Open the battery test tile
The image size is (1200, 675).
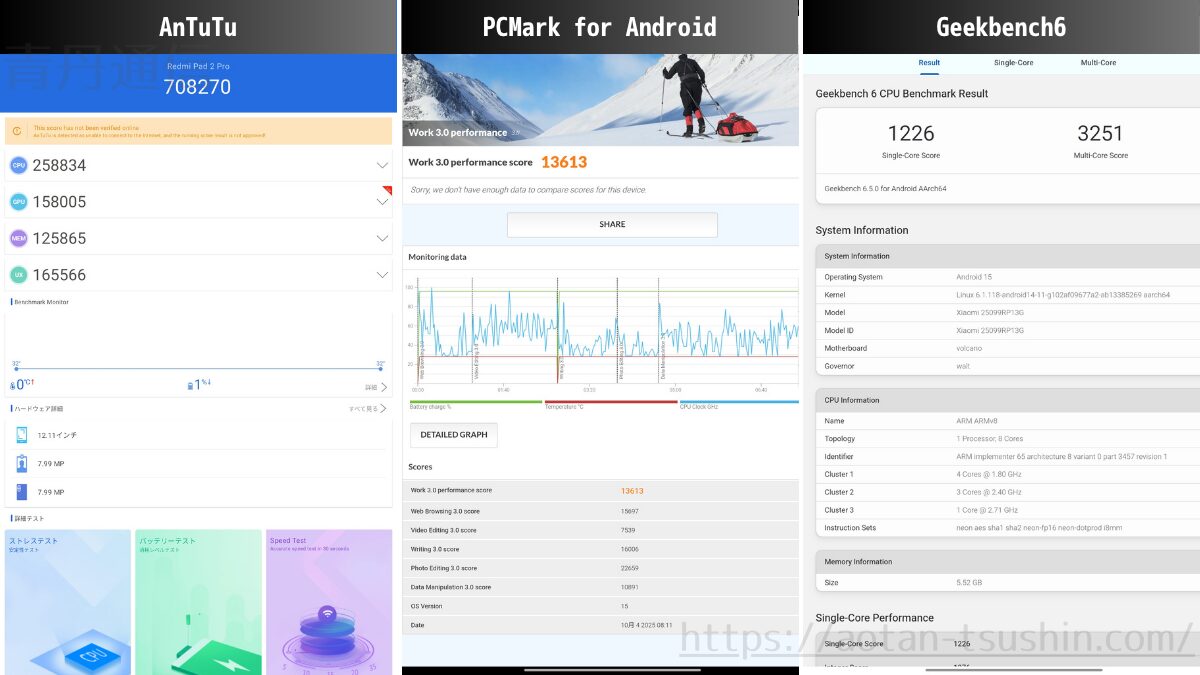point(198,600)
